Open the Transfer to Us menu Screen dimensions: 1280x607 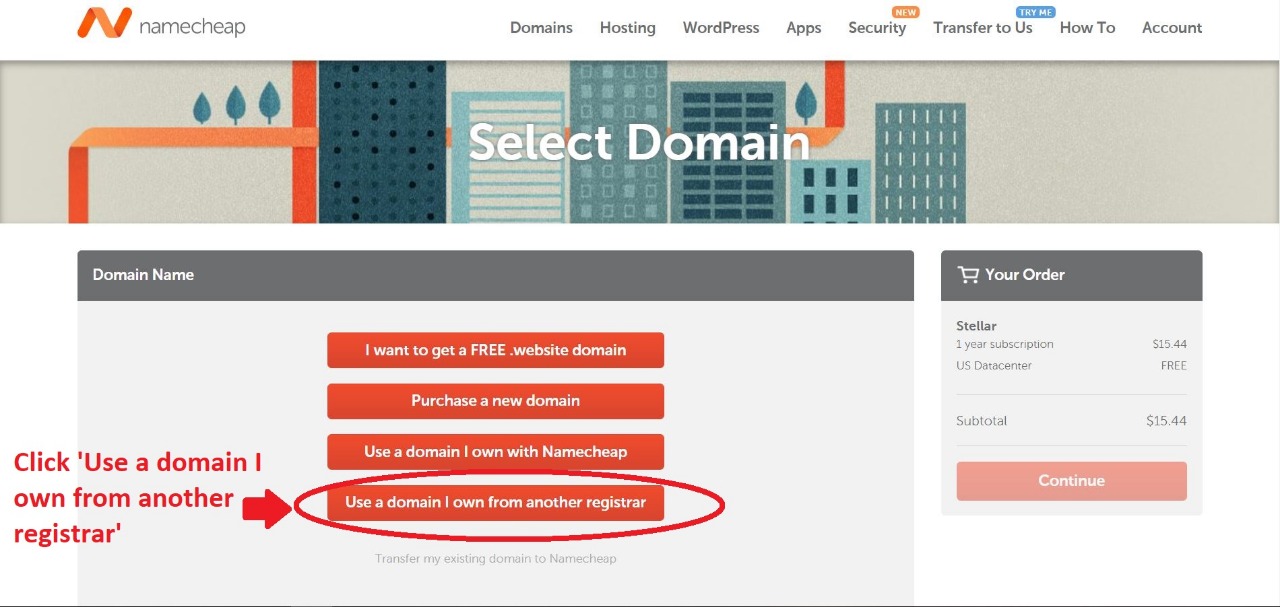[x=983, y=28]
